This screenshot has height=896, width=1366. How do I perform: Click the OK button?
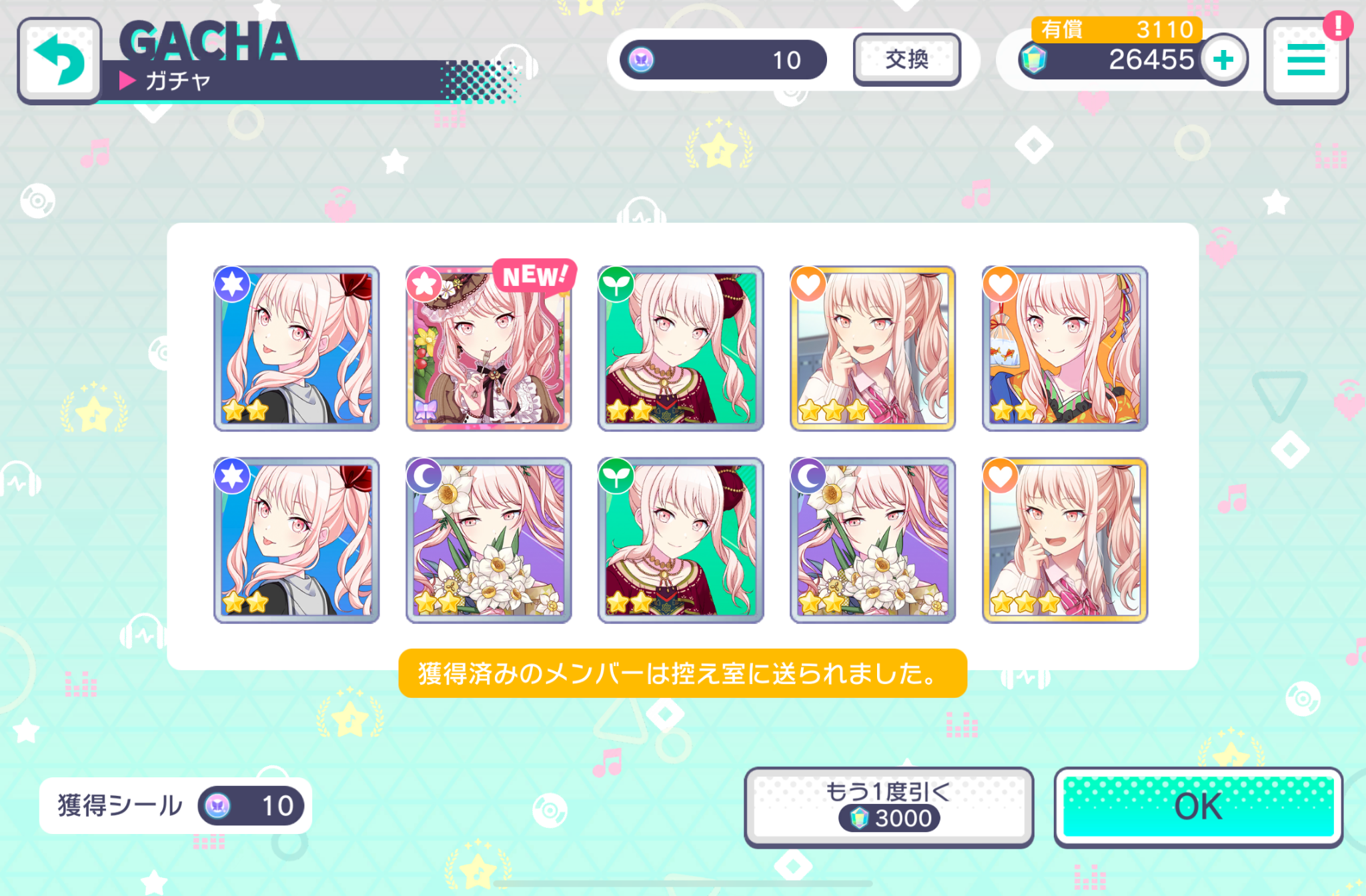point(1198,807)
